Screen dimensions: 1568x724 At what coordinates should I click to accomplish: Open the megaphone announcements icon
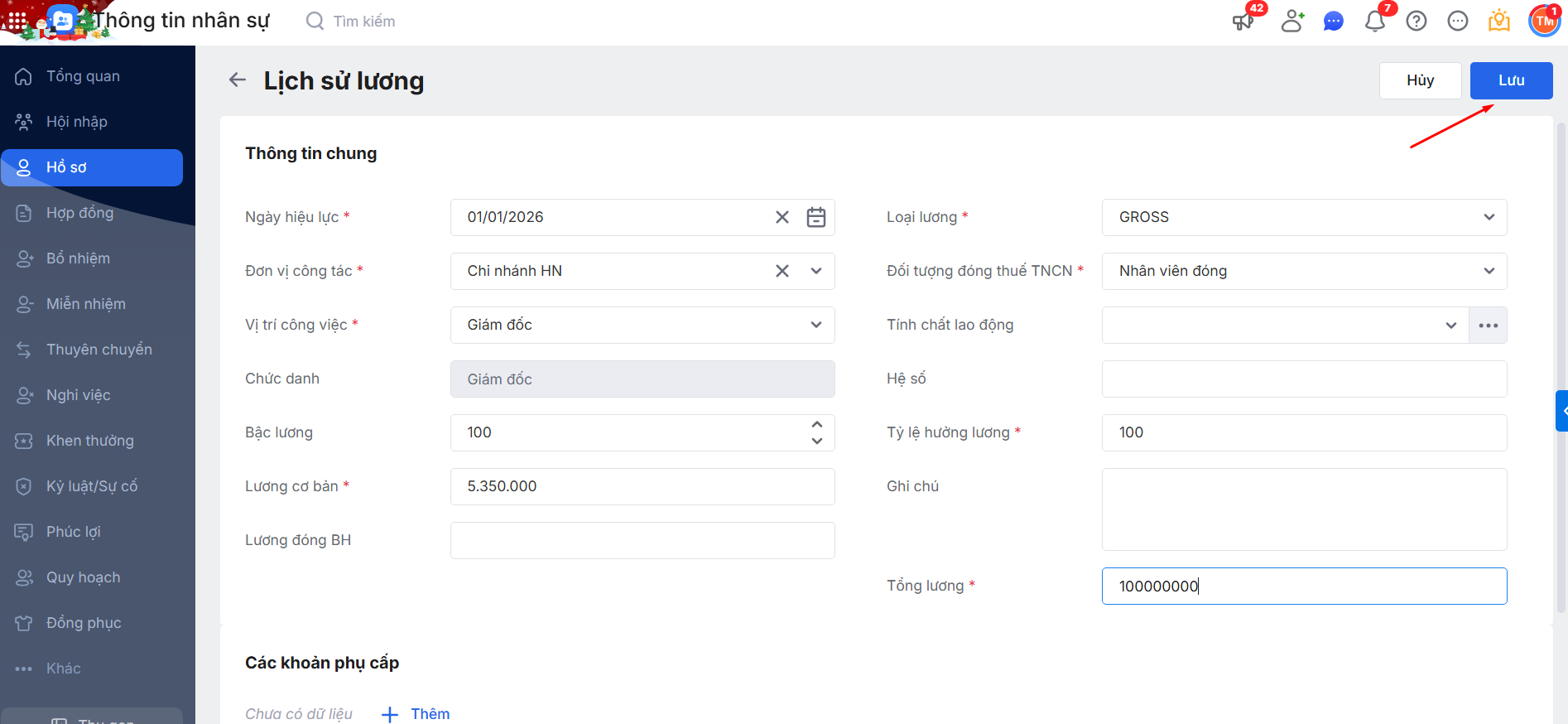coord(1243,21)
